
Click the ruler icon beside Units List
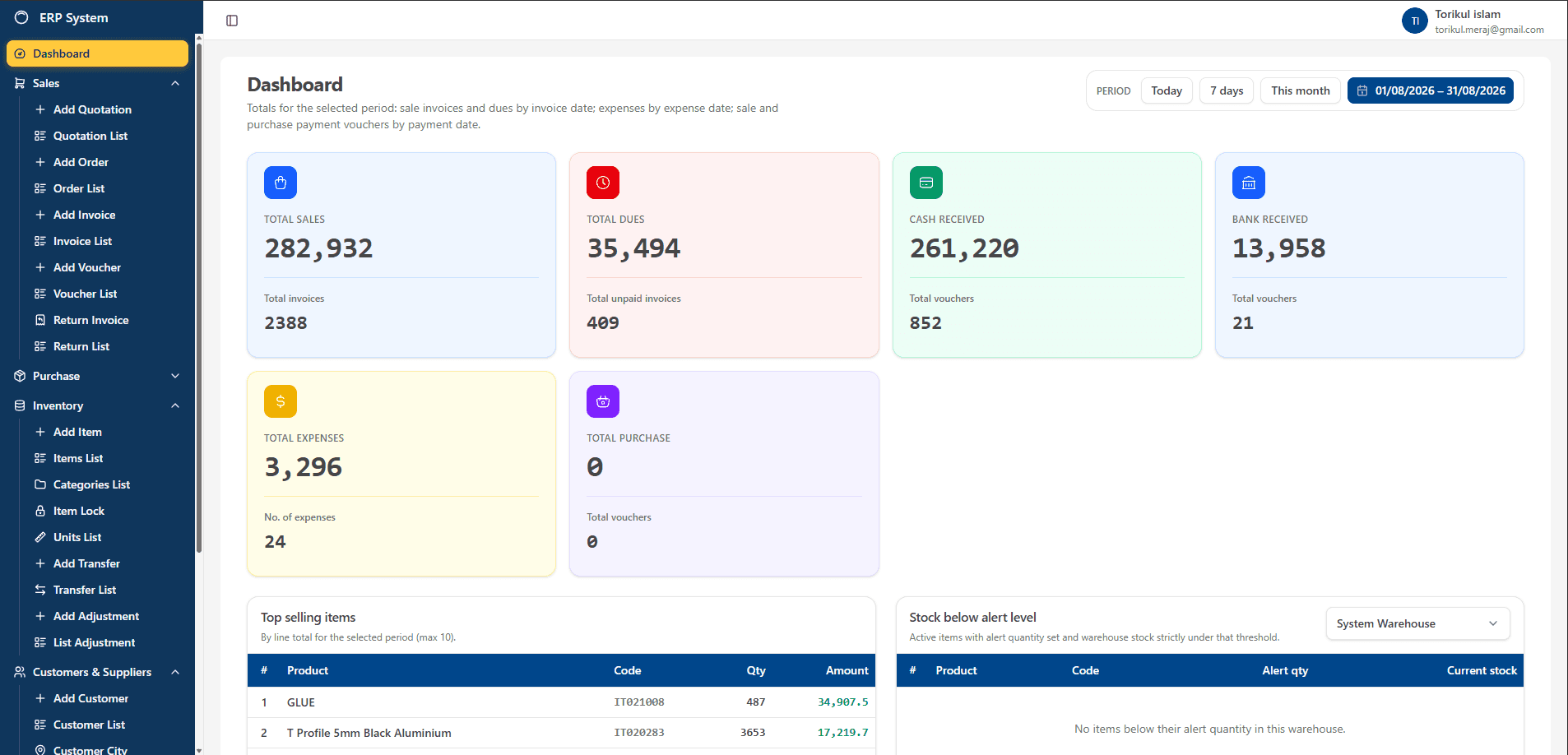pos(40,537)
